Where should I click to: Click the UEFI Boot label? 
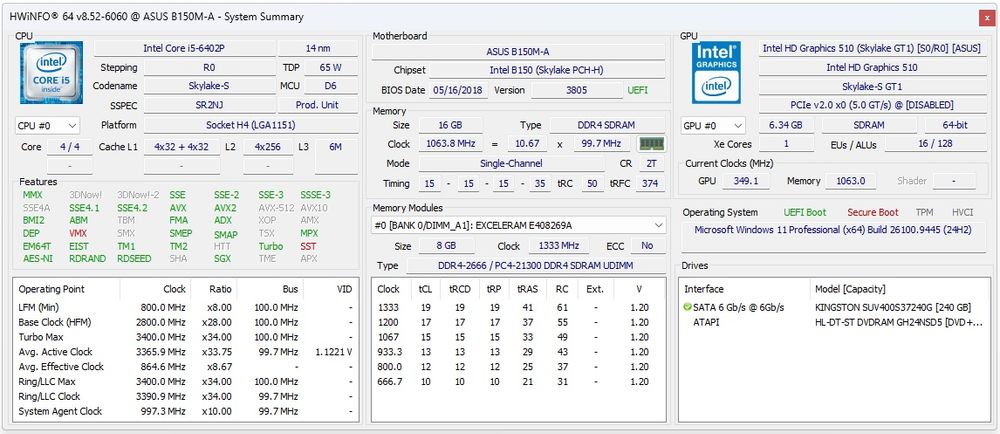tap(805, 213)
